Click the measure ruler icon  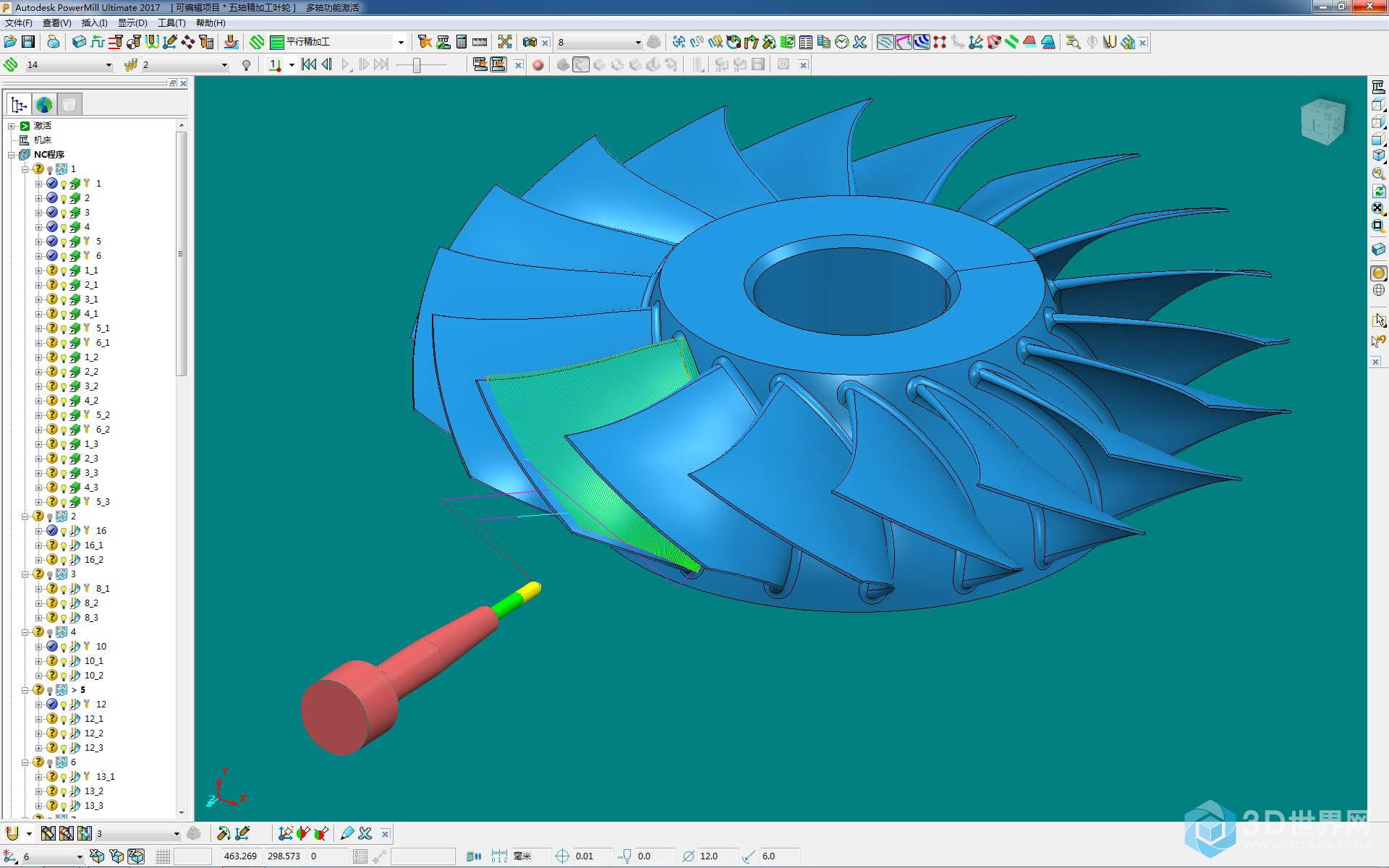[x=480, y=42]
